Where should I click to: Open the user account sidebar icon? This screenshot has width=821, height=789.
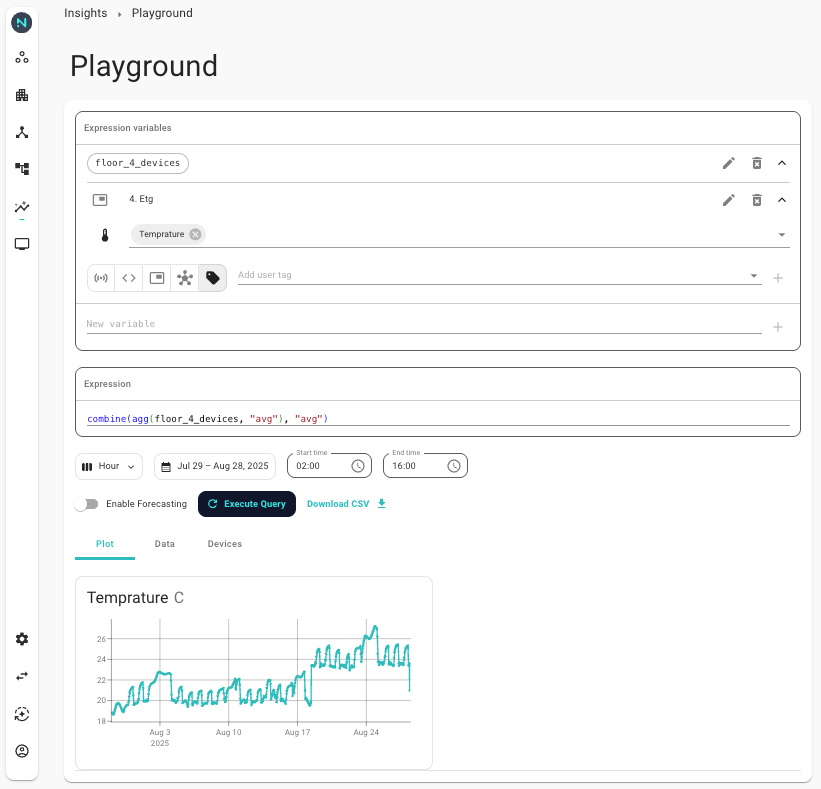(21, 751)
